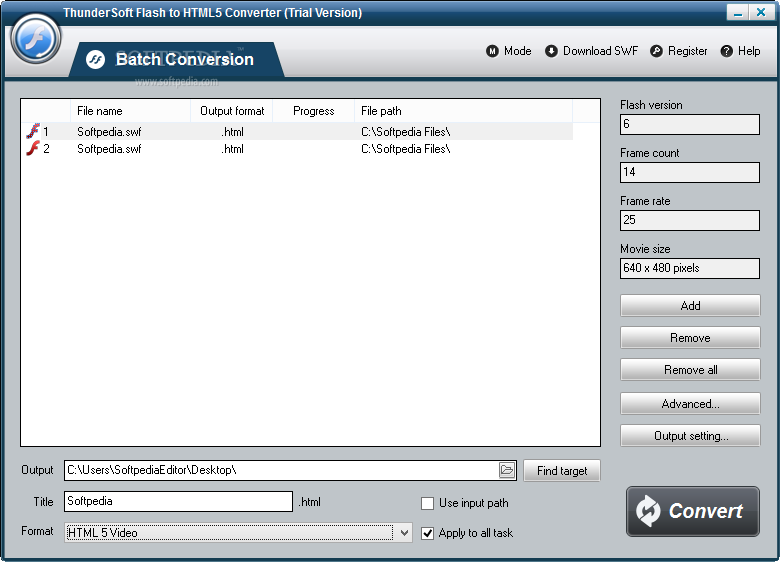Click the File name column header

pos(130,111)
